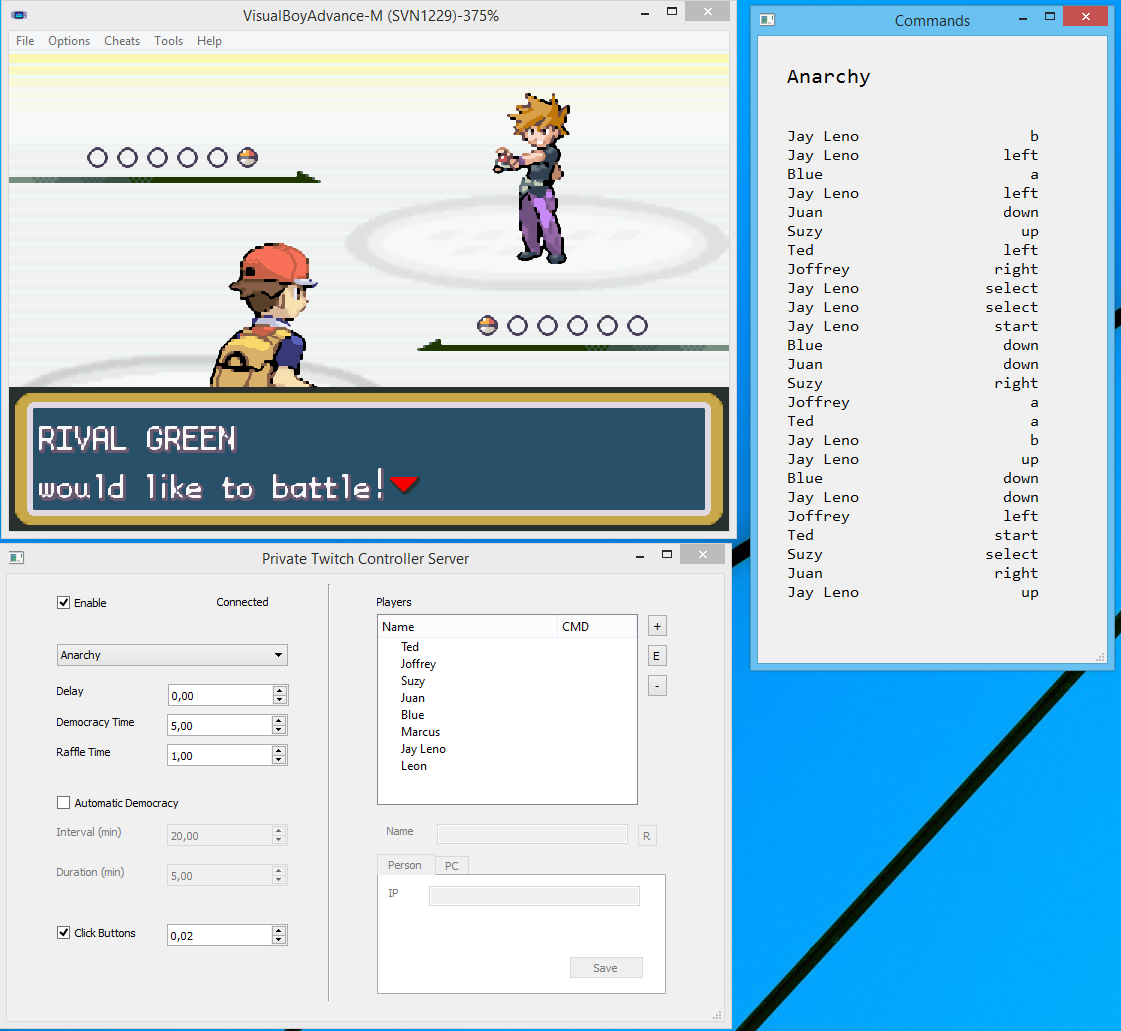Click the Click Buttons field showing 0,02

[x=219, y=935]
